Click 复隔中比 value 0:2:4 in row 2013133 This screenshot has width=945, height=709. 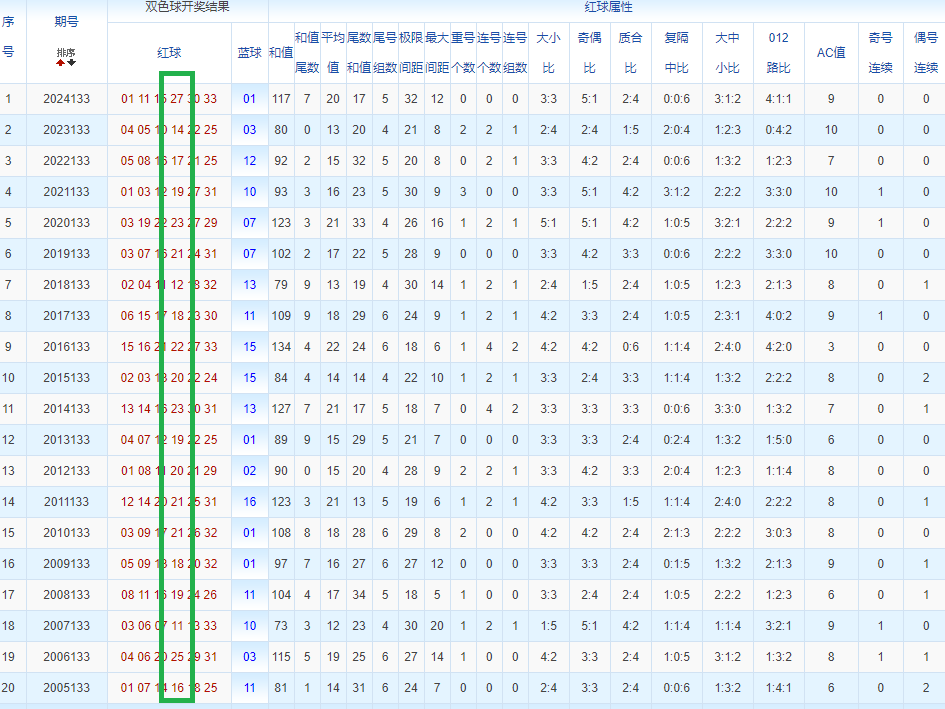(x=677, y=440)
